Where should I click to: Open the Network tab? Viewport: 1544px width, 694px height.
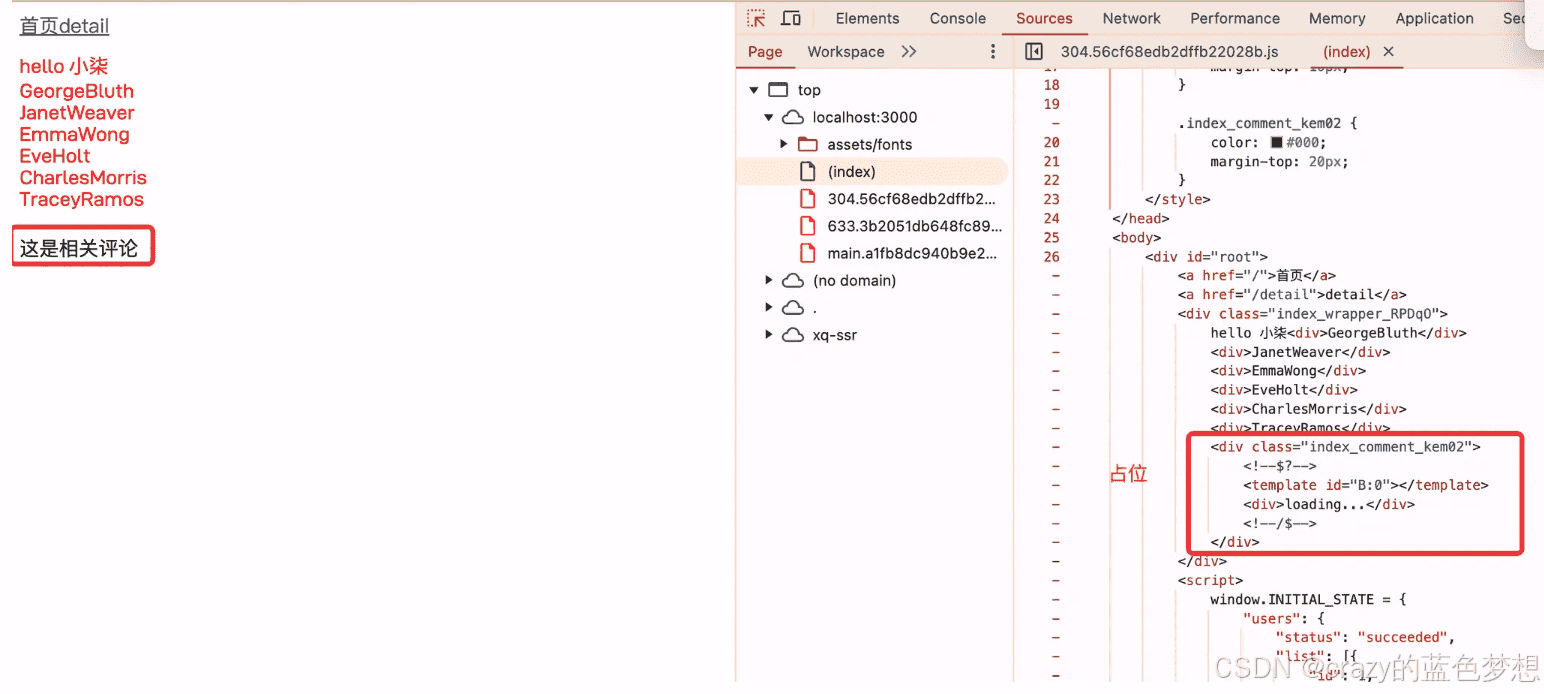1131,18
